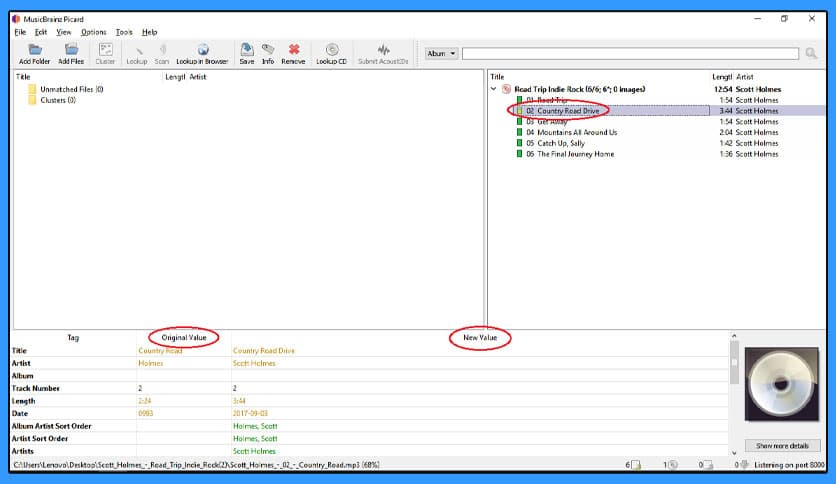The height and width of the screenshot is (484, 836).
Task: Click the pending files icon in status bar
Action: 708,465
